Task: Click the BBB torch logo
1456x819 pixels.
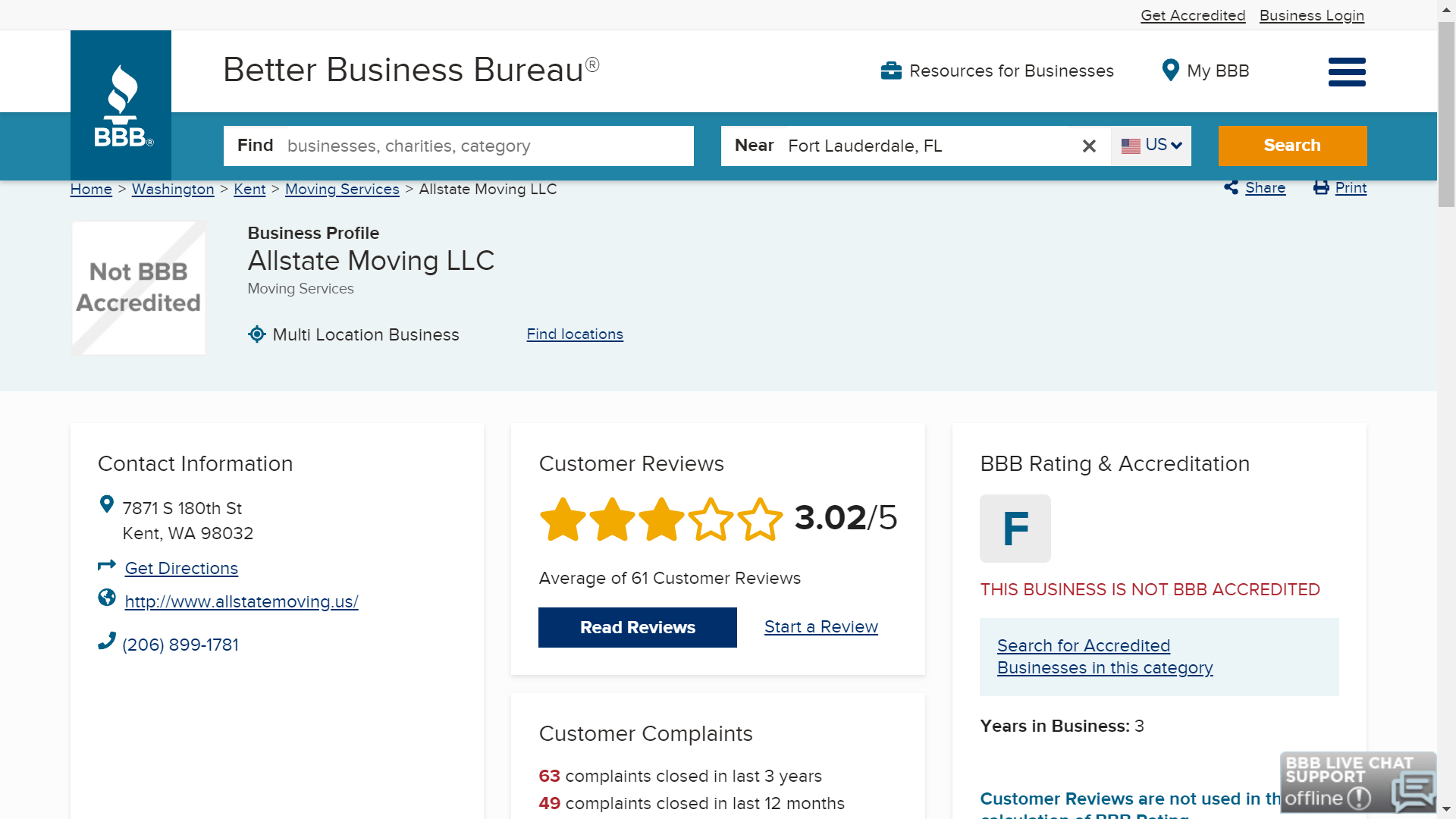Action: 121,105
